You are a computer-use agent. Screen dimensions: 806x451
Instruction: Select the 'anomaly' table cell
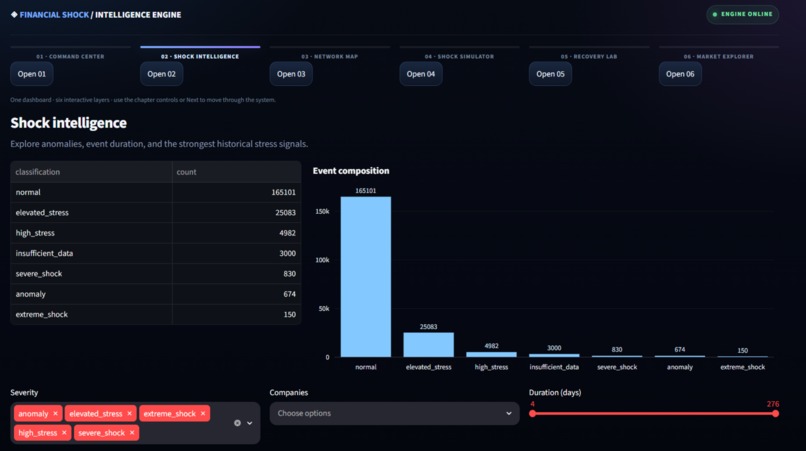[x=91, y=294]
